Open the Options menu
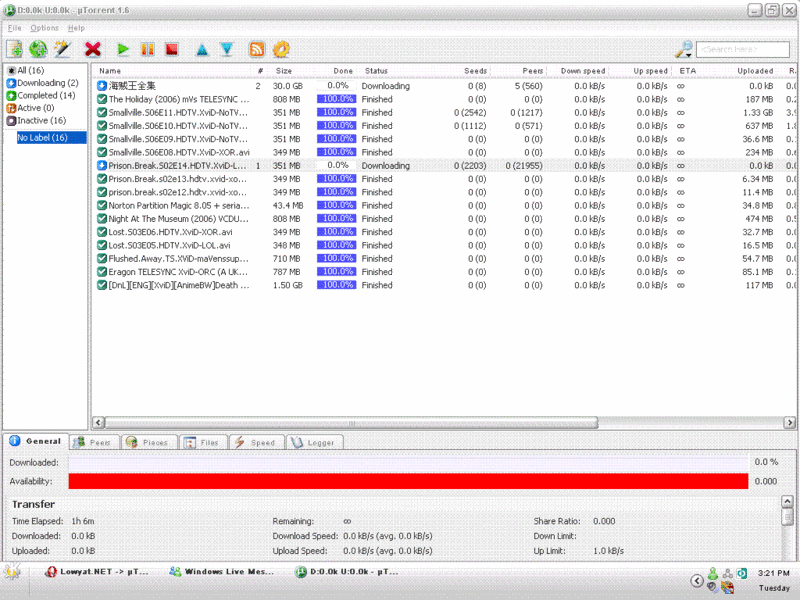Screen dimensions: 800x600 (44, 28)
